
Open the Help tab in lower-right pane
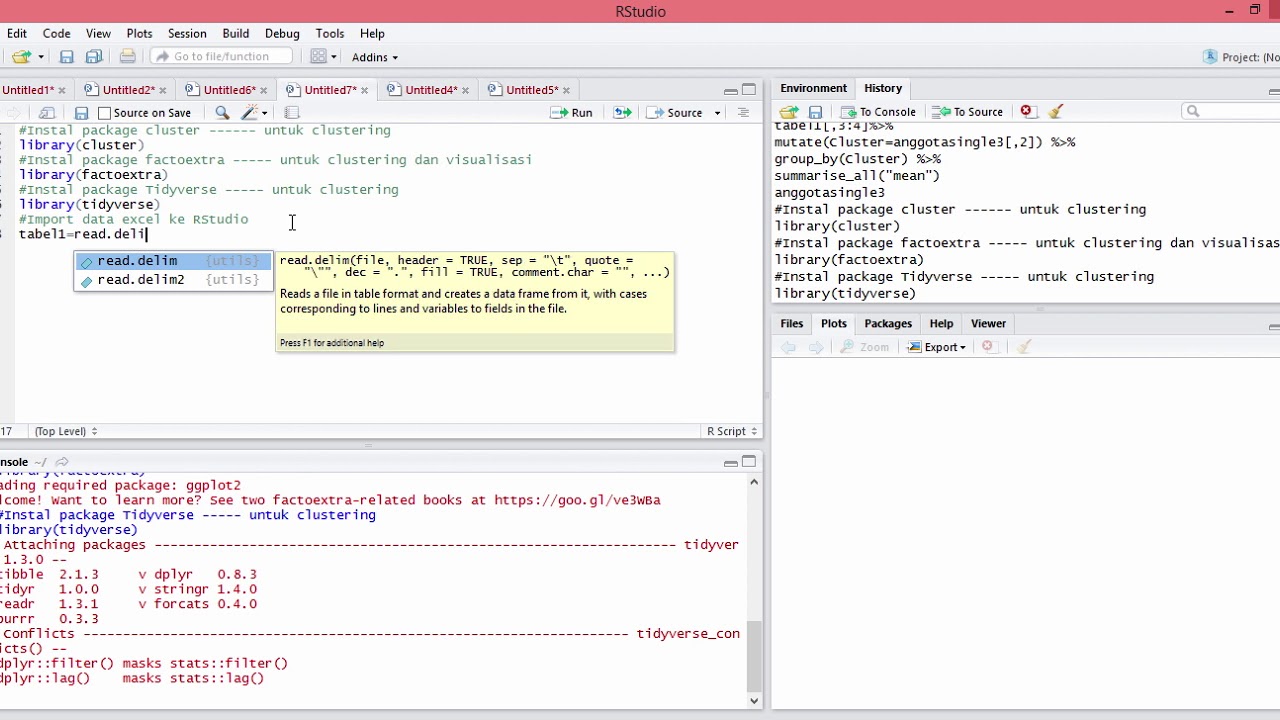[x=941, y=324]
